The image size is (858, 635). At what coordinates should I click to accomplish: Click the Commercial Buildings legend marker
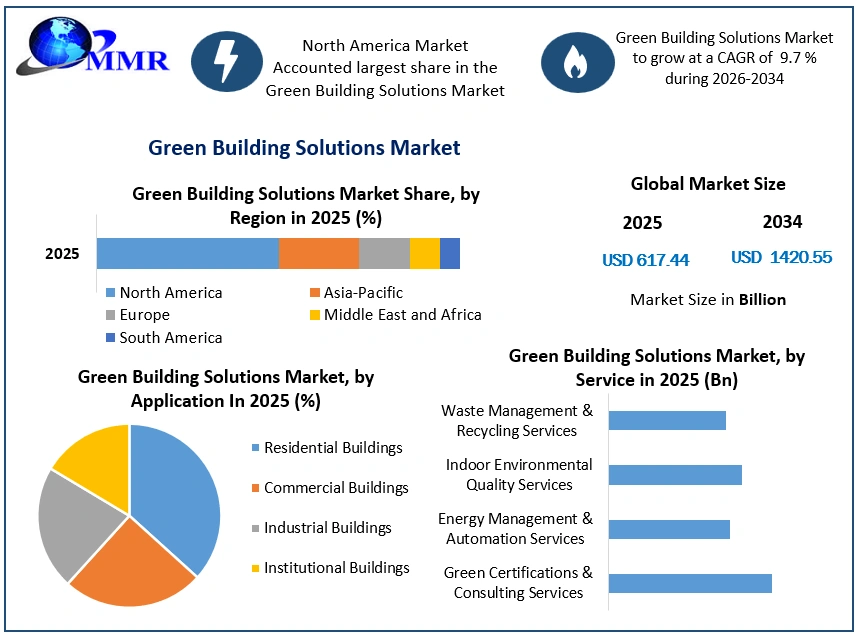pos(255,488)
